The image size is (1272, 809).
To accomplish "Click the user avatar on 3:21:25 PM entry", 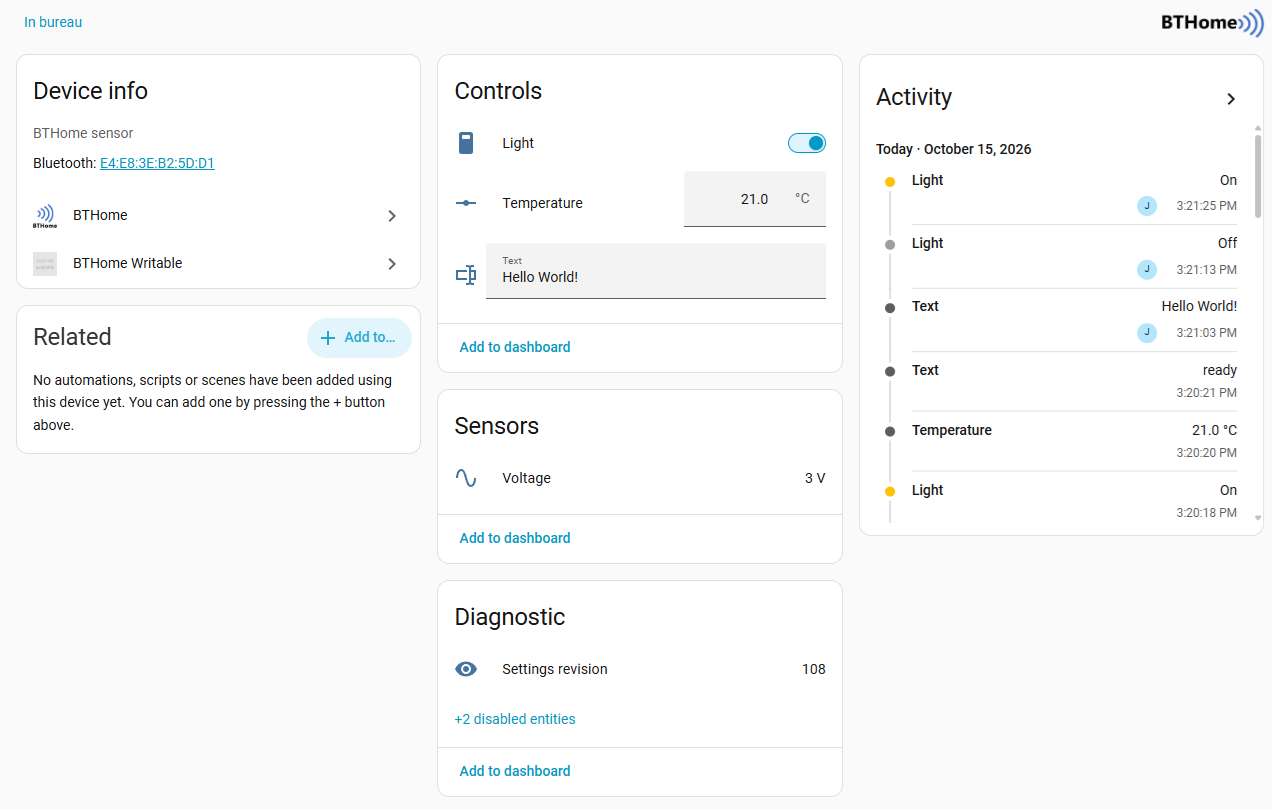I will 1147,206.
